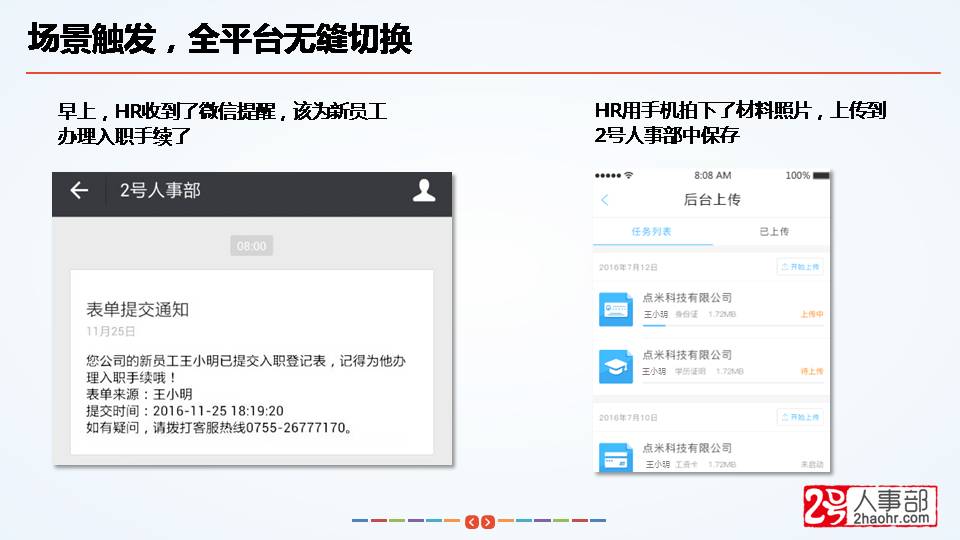Click the 待上传 status label
The width and height of the screenshot is (960, 540).
[811, 372]
